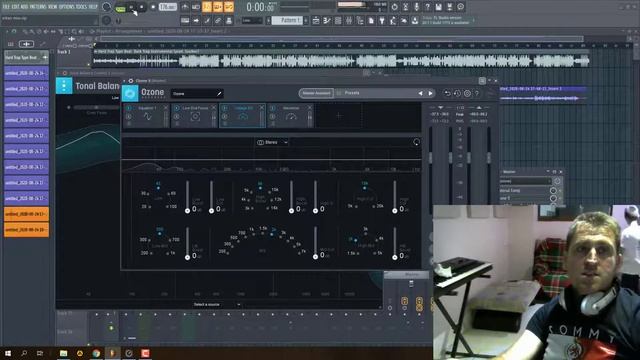Open Ozone window options arrow
The image size is (640, 360).
125,81
